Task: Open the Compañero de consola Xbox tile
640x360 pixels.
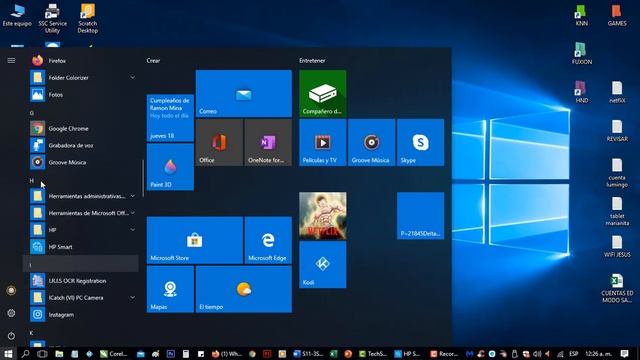Action: coord(323,93)
